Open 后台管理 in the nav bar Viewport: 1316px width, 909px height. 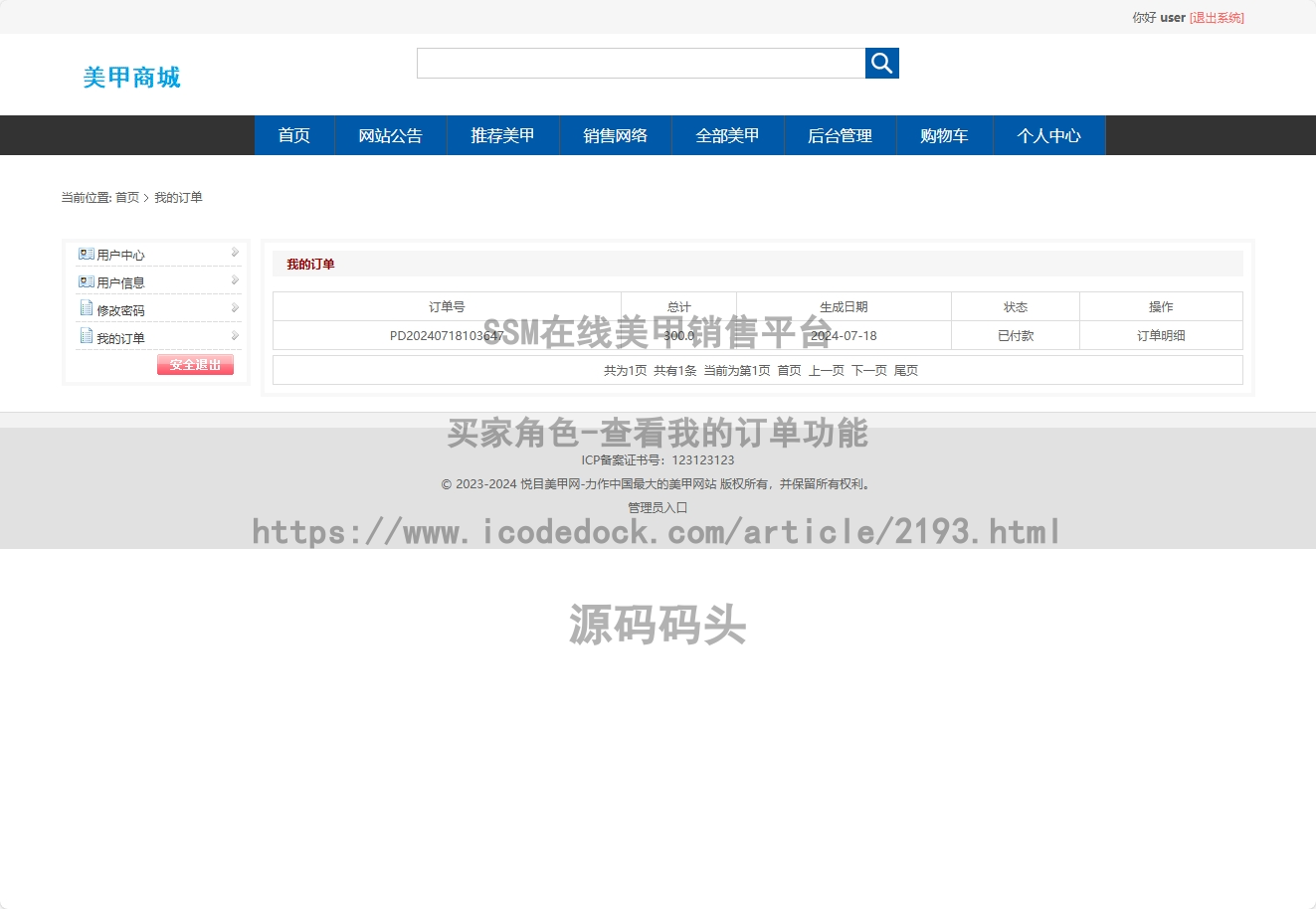[x=840, y=135]
